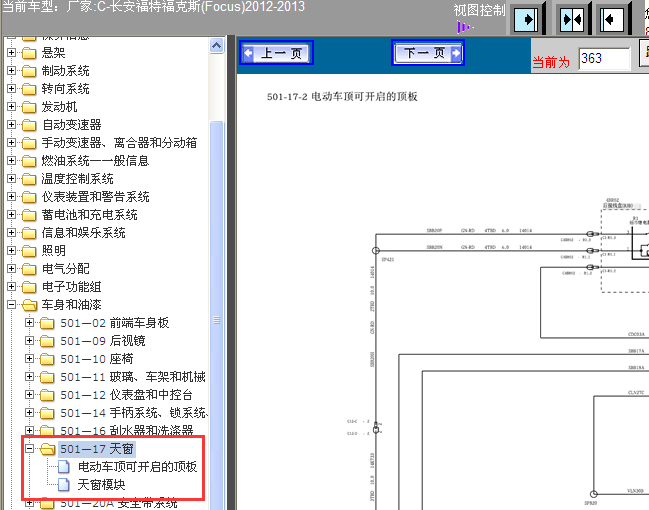649x510 pixels.
Task: Expand 仪表装置和警告系统 node
Action: 12,197
